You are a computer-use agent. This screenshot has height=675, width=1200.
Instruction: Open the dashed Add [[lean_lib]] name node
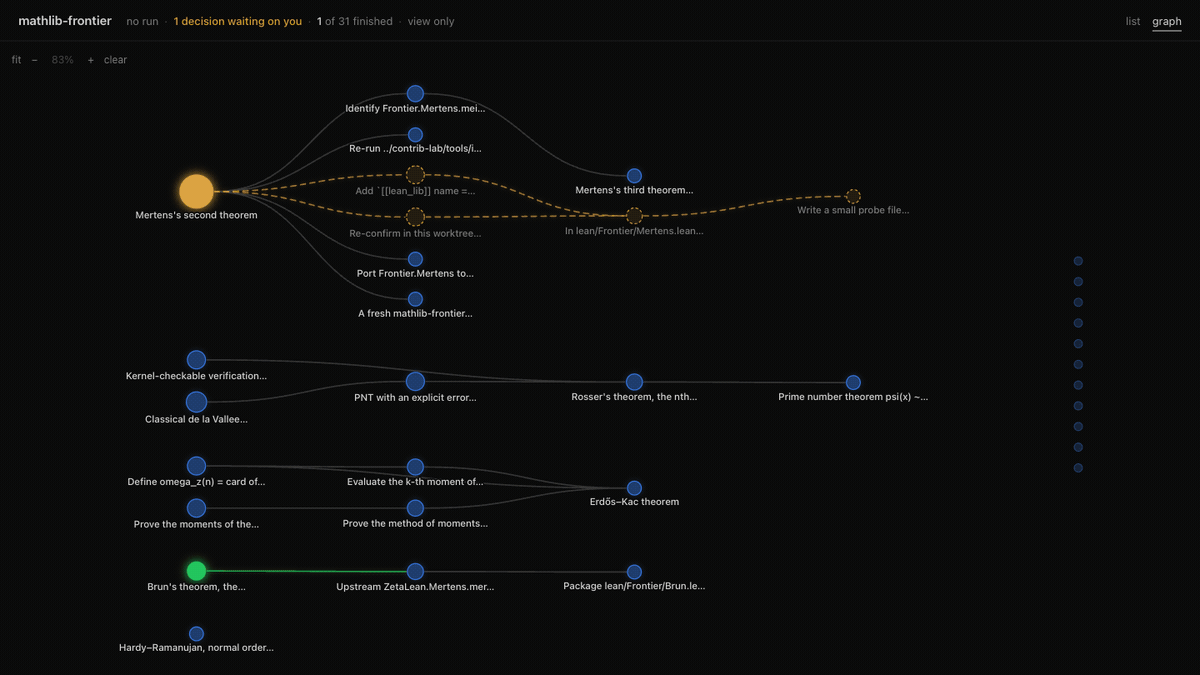click(x=415, y=175)
